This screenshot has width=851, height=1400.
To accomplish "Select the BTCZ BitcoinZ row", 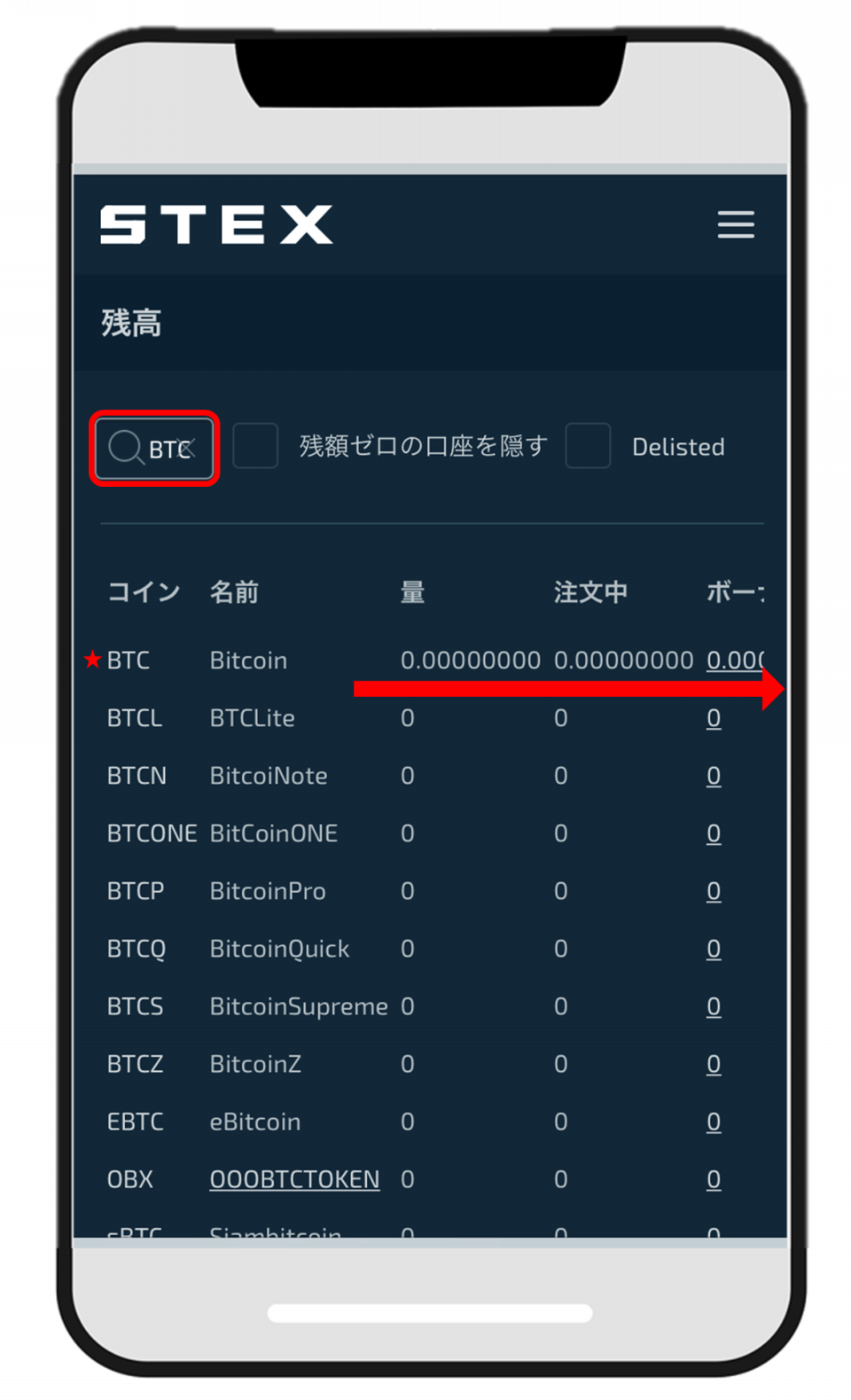I will pos(432,1064).
